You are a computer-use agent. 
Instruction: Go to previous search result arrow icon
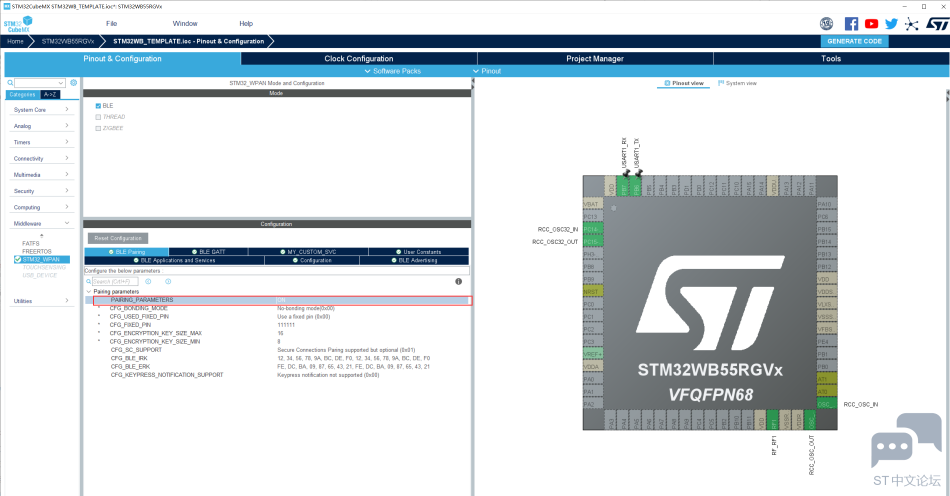pyautogui.click(x=148, y=282)
